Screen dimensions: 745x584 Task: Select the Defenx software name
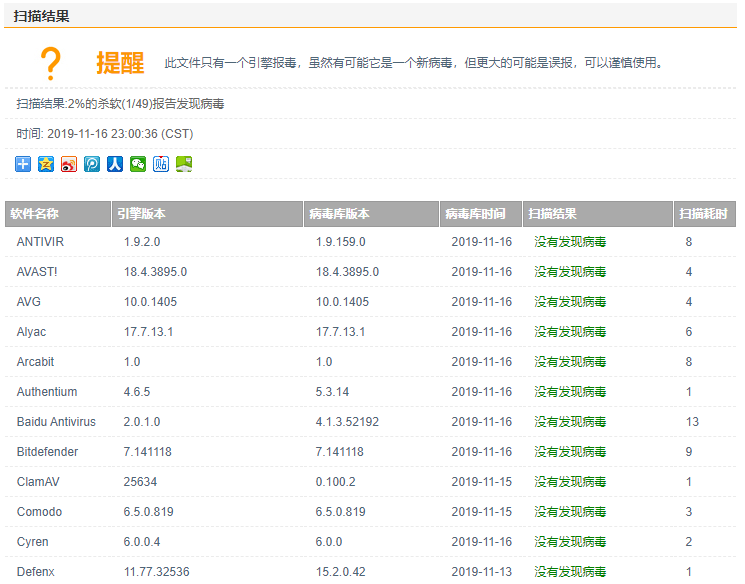(x=36, y=572)
